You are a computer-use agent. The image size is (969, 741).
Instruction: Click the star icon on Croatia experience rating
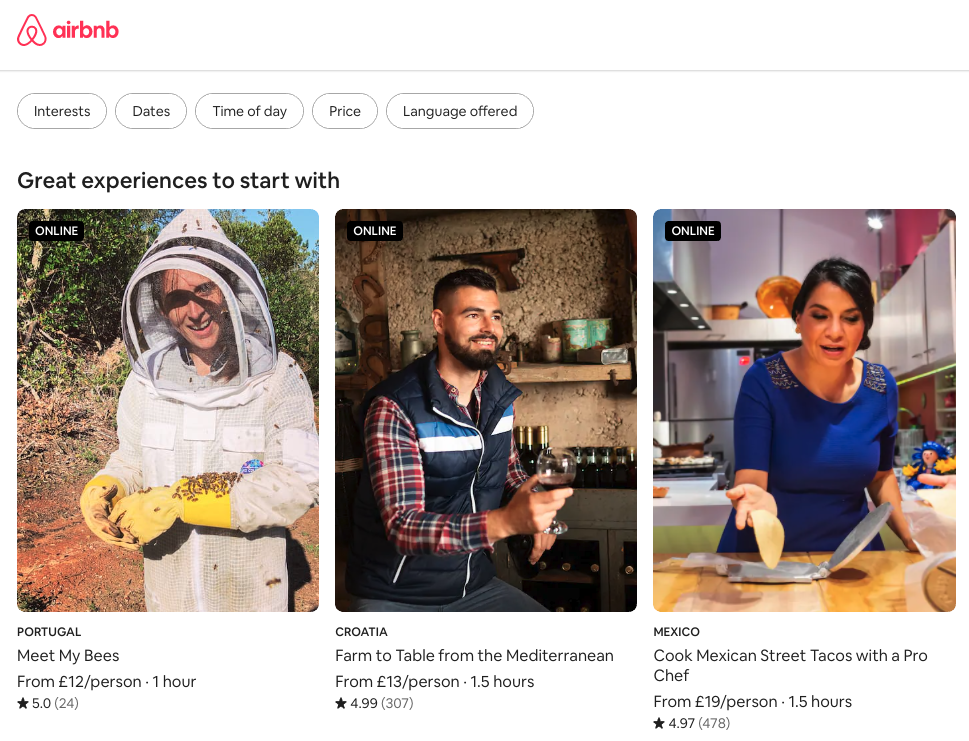tap(339, 703)
